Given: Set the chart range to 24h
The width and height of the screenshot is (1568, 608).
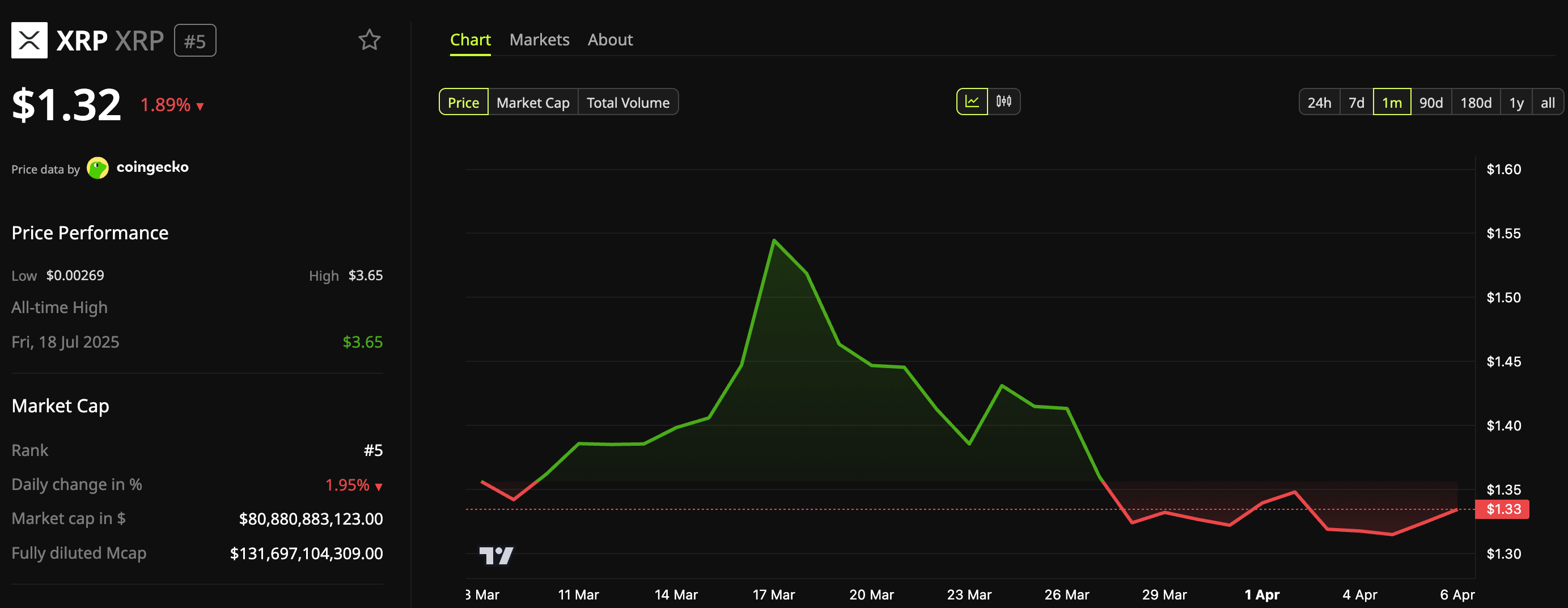Looking at the screenshot, I should tap(1320, 102).
